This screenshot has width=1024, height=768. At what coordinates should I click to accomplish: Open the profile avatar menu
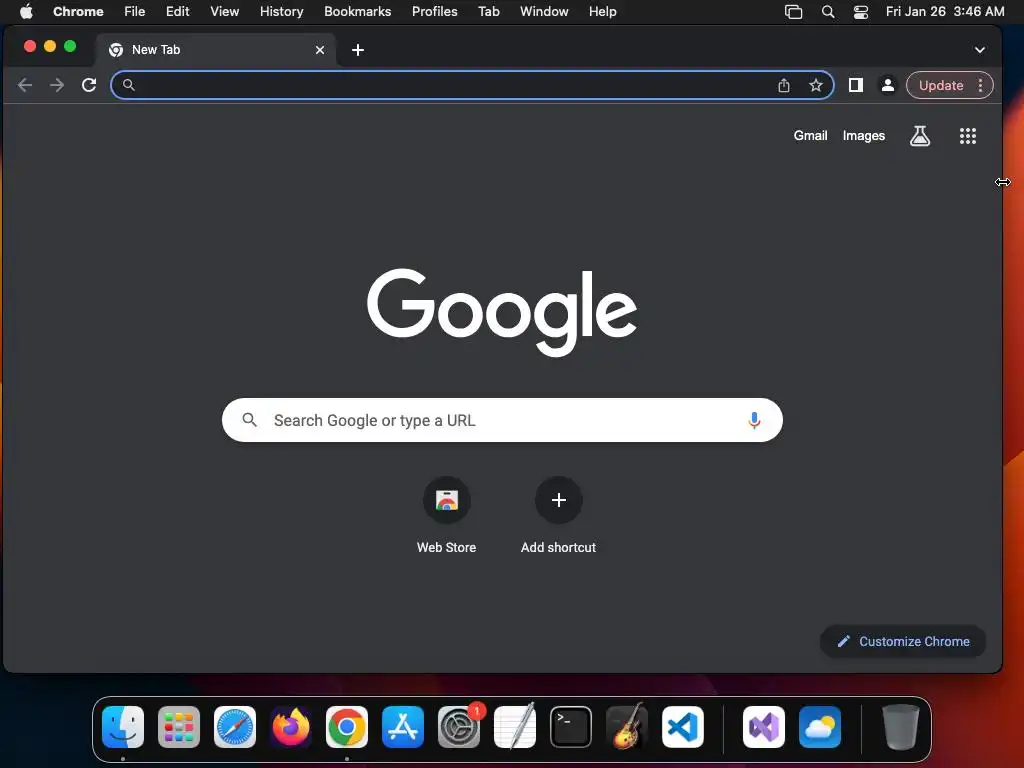click(888, 85)
